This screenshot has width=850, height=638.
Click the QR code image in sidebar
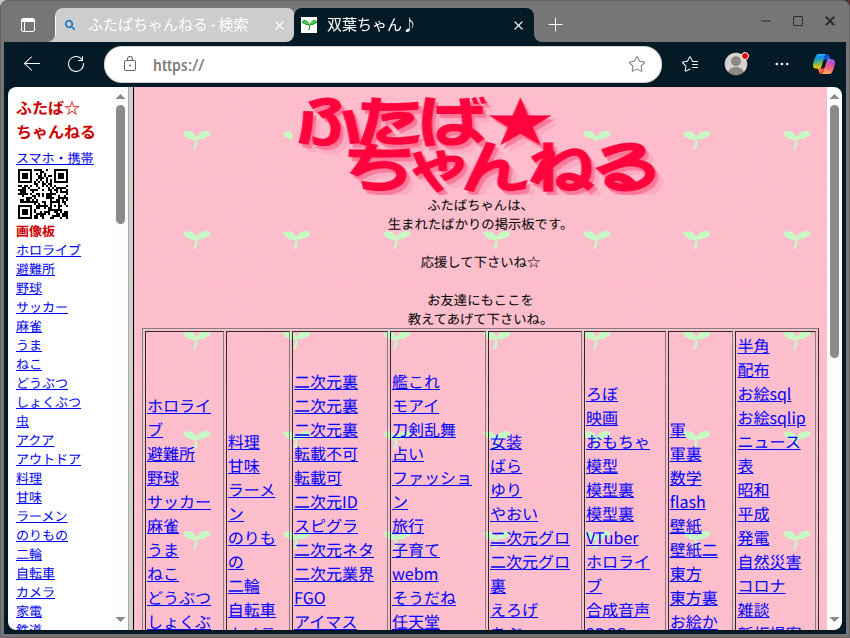(x=43, y=194)
